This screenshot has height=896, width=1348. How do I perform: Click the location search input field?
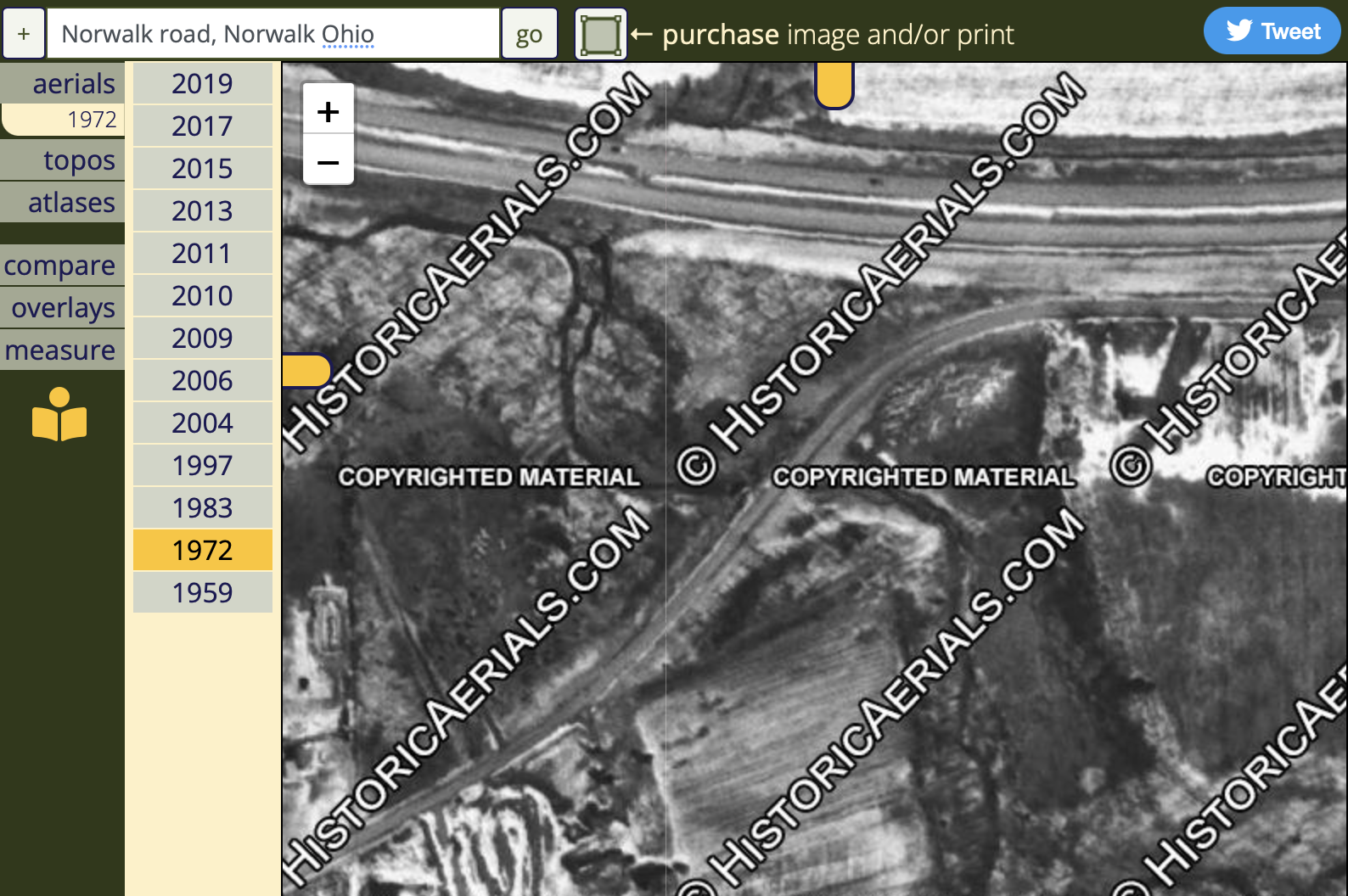(x=272, y=34)
